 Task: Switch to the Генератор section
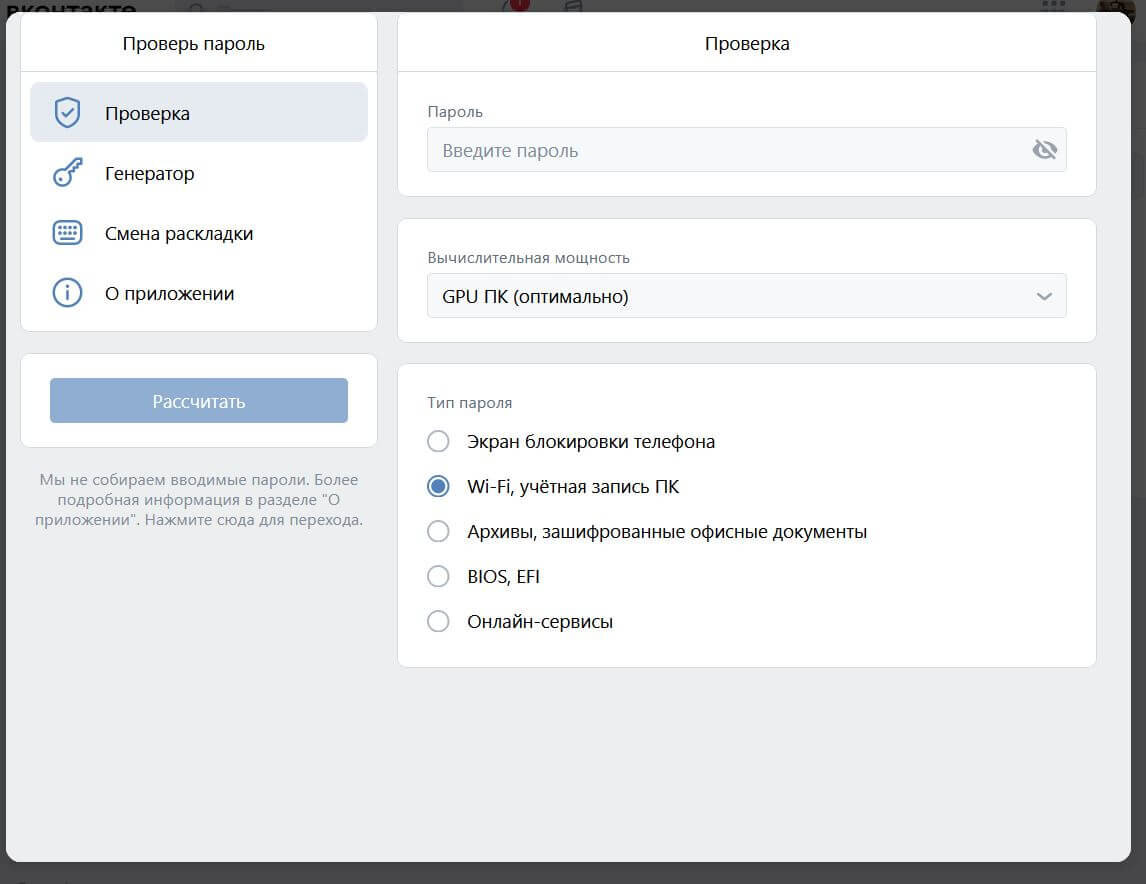(149, 172)
